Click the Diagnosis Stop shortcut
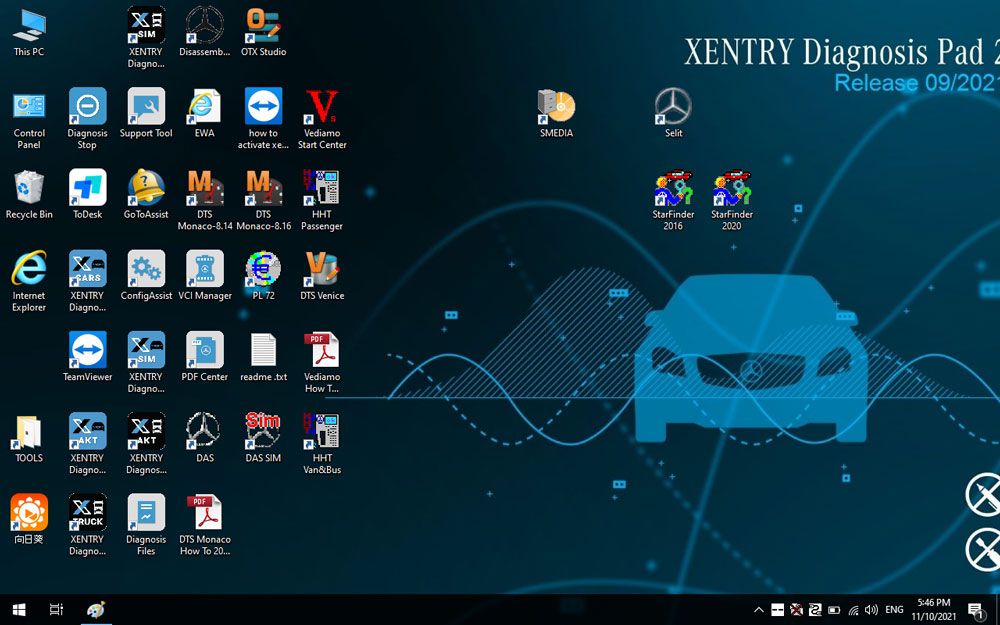1000x625 pixels. point(87,119)
